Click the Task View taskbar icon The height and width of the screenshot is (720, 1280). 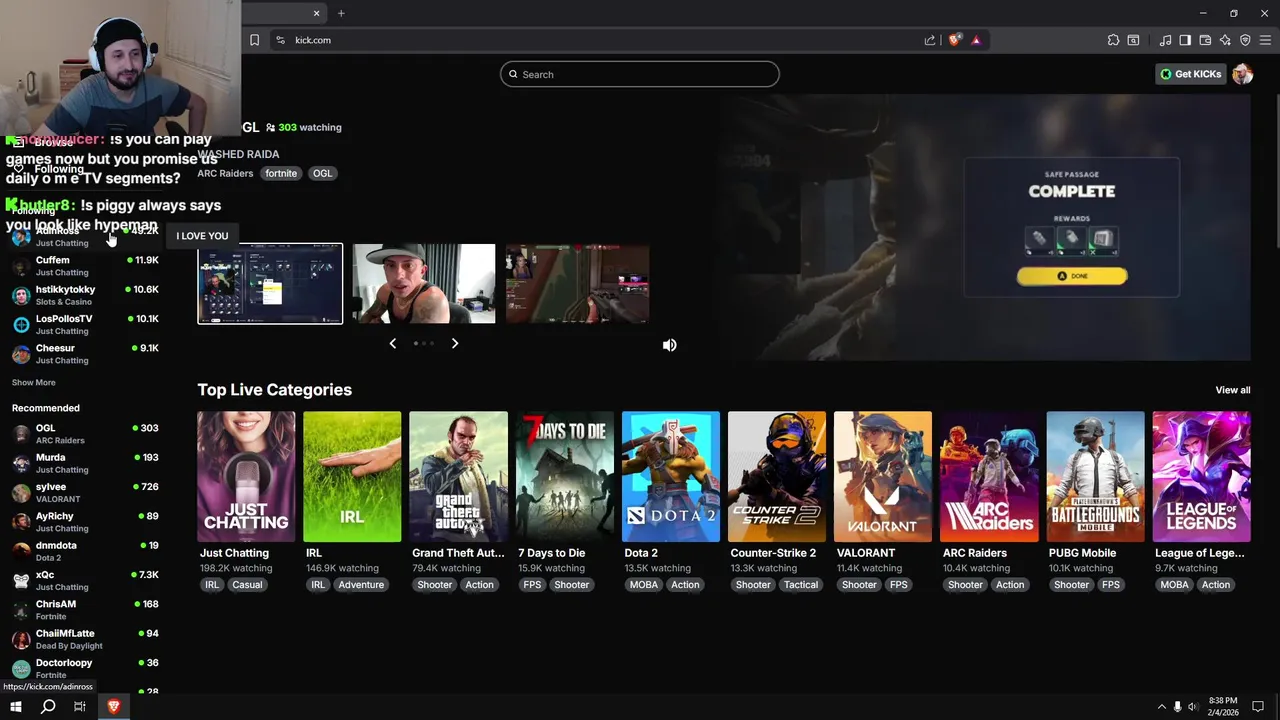tap(80, 707)
